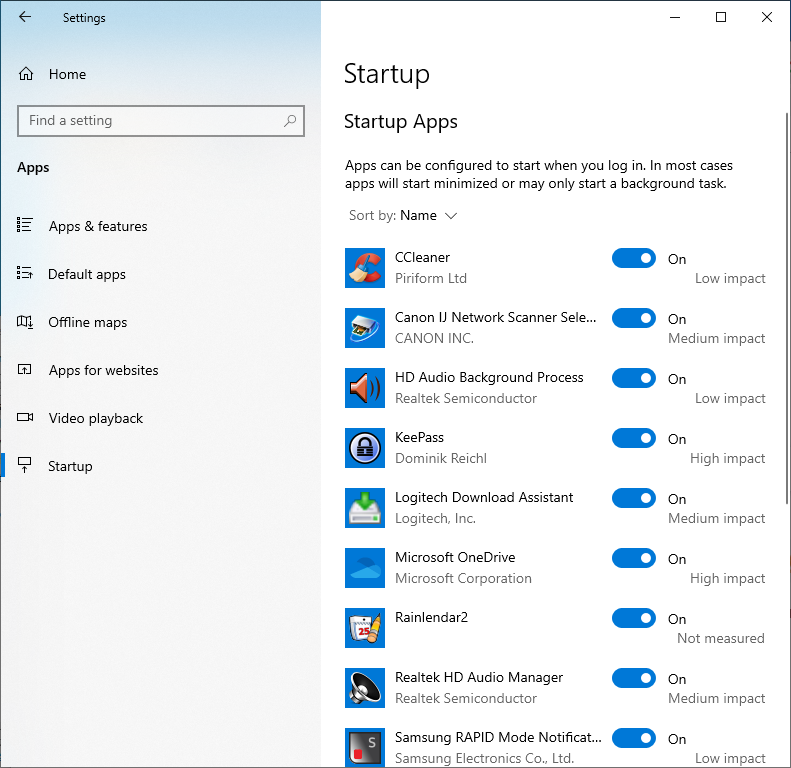Close the Settings window
The width and height of the screenshot is (791, 768).
[x=767, y=17]
